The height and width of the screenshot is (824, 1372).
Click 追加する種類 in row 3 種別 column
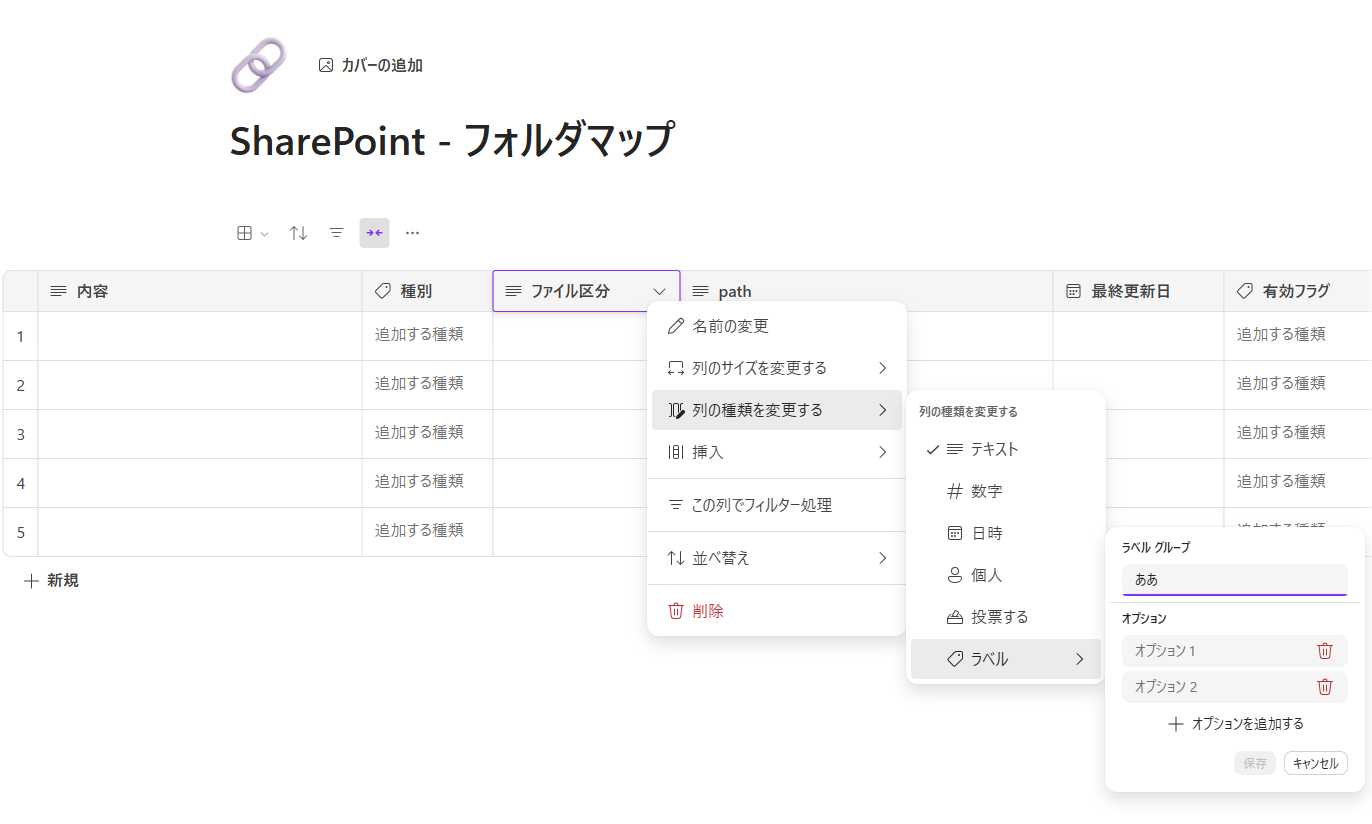tap(419, 432)
